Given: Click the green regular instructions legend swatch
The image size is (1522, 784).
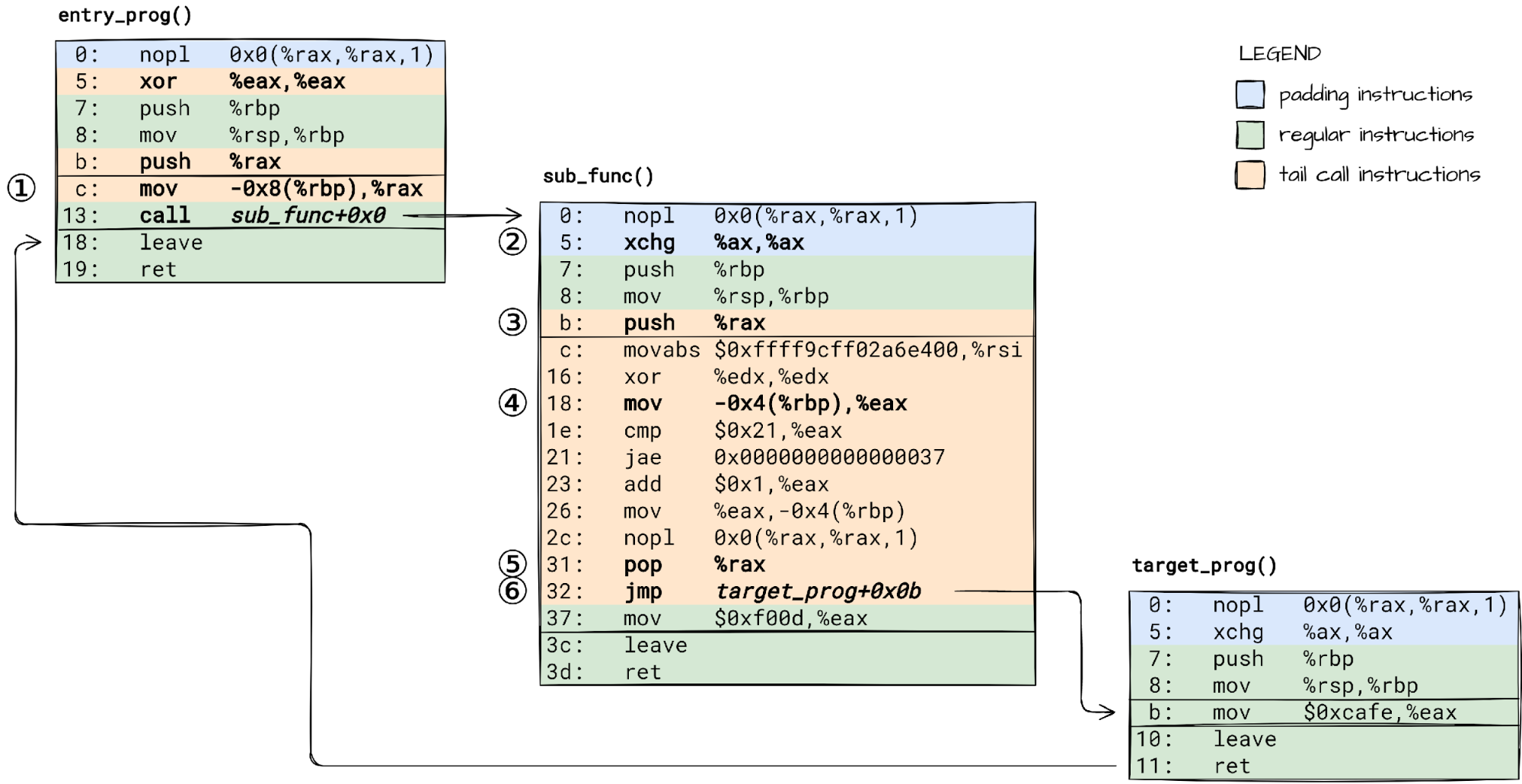Looking at the screenshot, I should [1249, 135].
